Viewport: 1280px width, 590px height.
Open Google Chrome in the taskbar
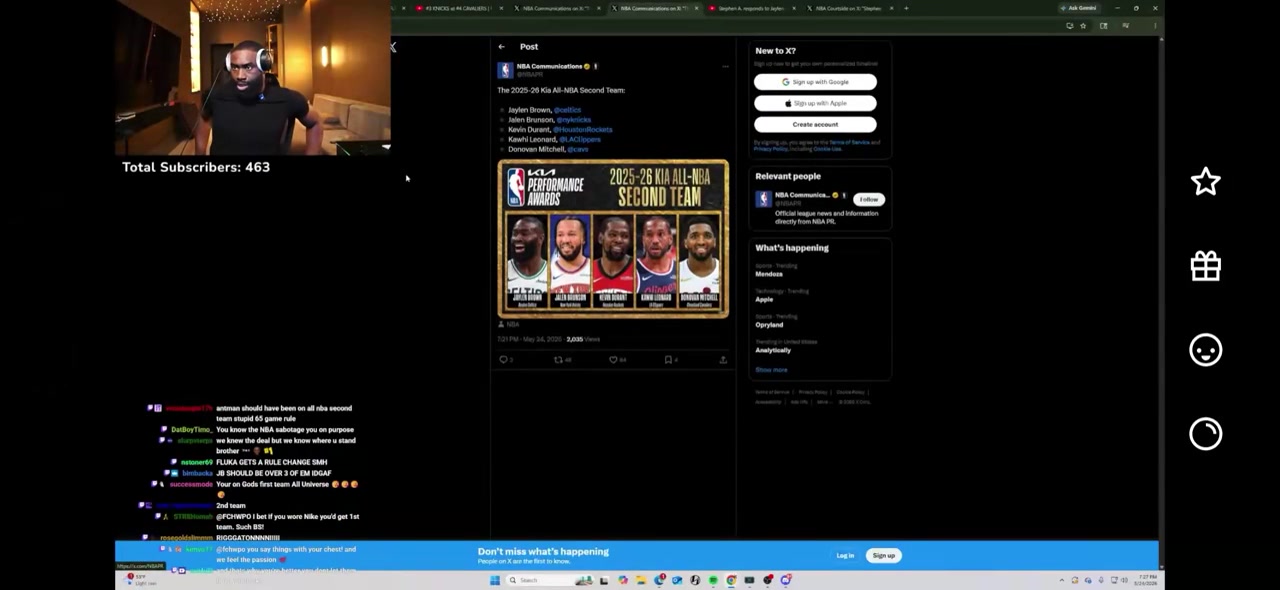pyautogui.click(x=731, y=580)
